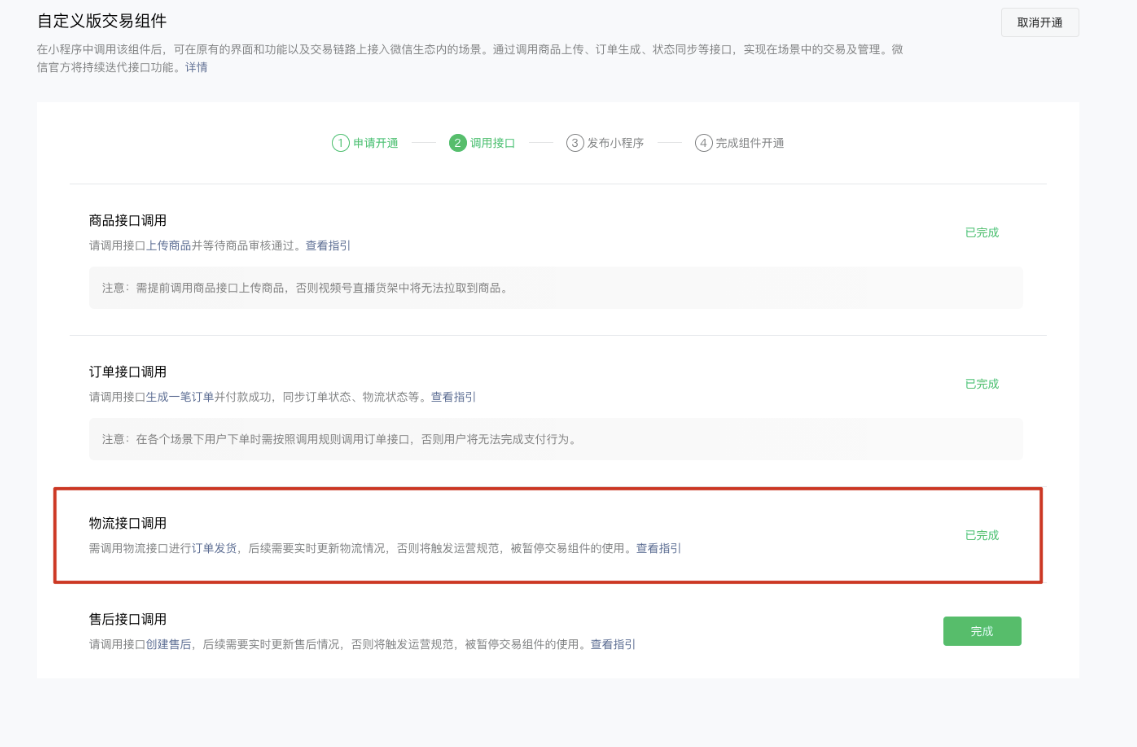Click the step 1 circle icon
Screen dimensions: 1137x747
click(340, 143)
